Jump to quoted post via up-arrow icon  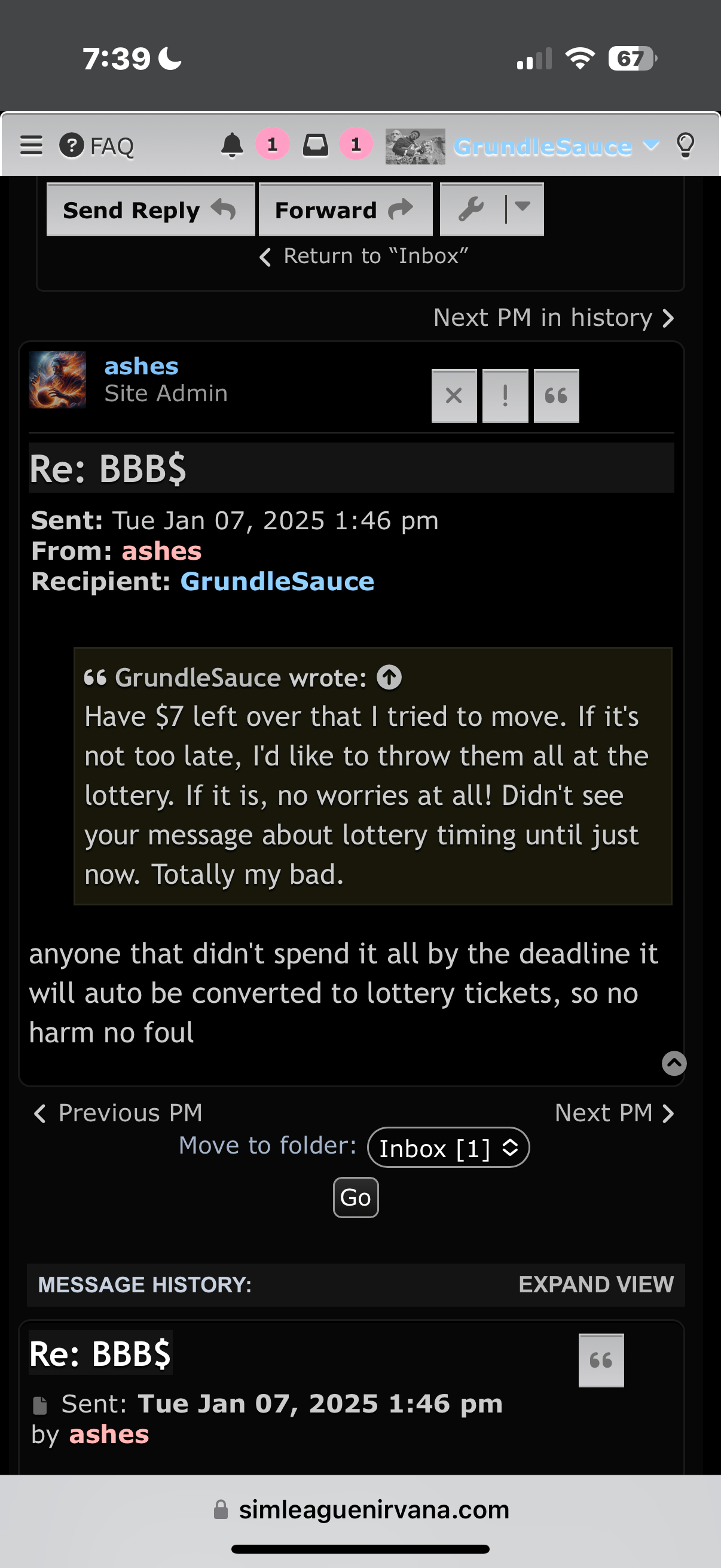[x=389, y=678]
